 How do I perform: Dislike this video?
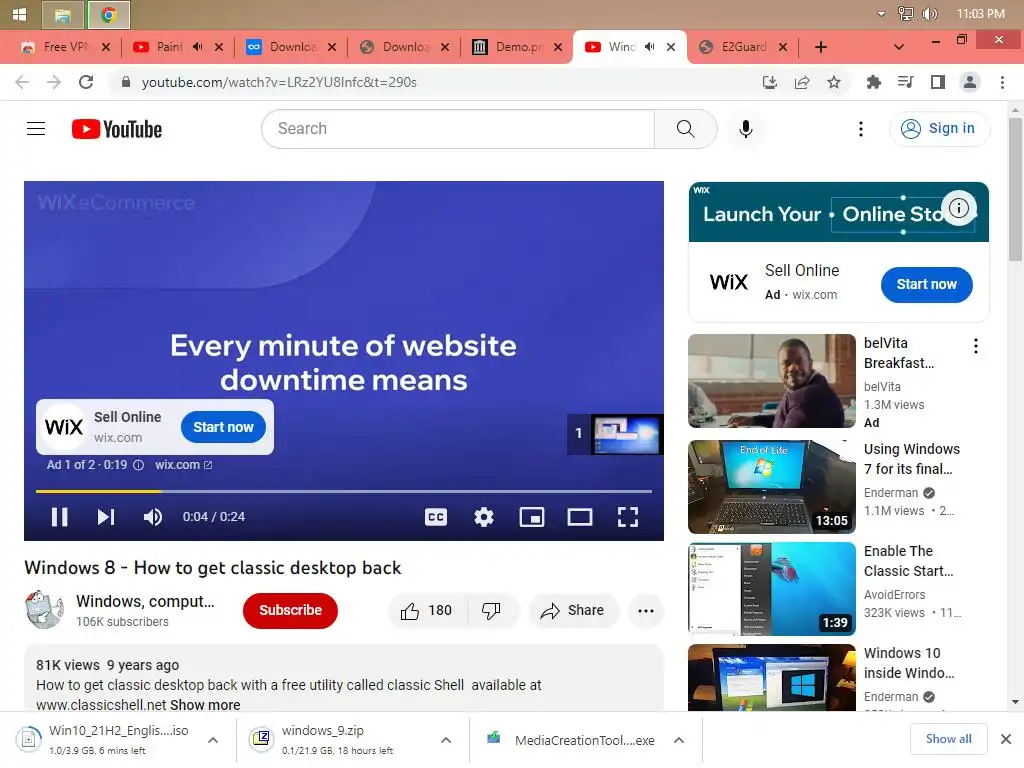tap(492, 611)
